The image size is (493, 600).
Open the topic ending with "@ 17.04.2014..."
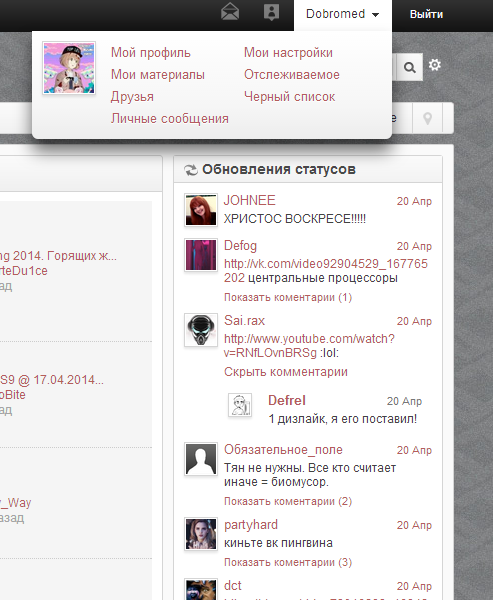[52, 380]
